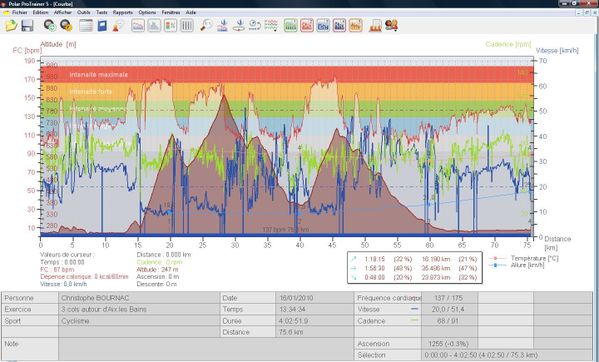599x362 pixels.
Task: Click the orange Intensité forte zone band
Action: tap(287, 92)
